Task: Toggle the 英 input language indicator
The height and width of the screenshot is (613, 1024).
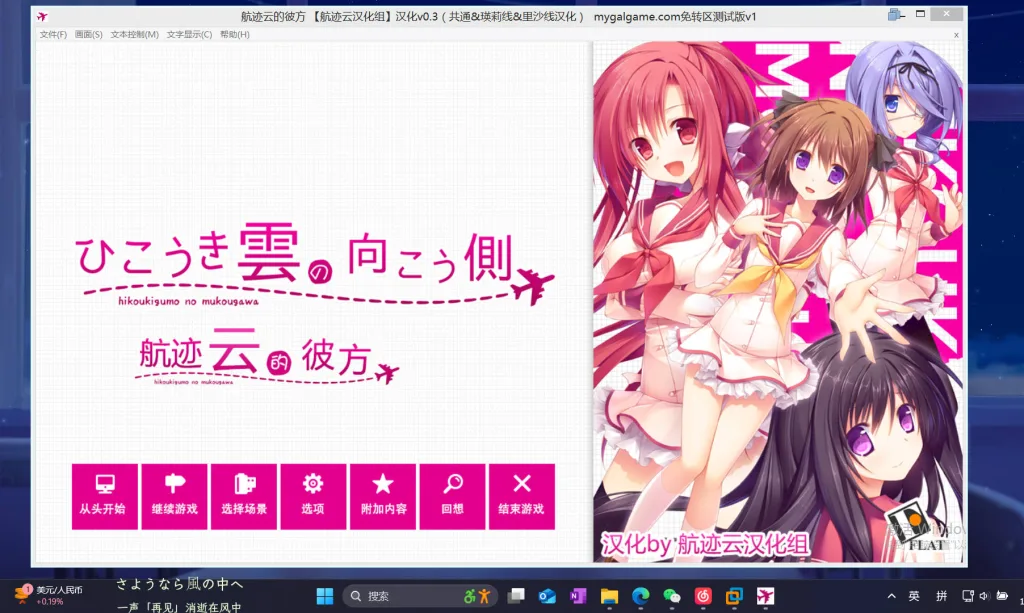Action: [x=914, y=596]
